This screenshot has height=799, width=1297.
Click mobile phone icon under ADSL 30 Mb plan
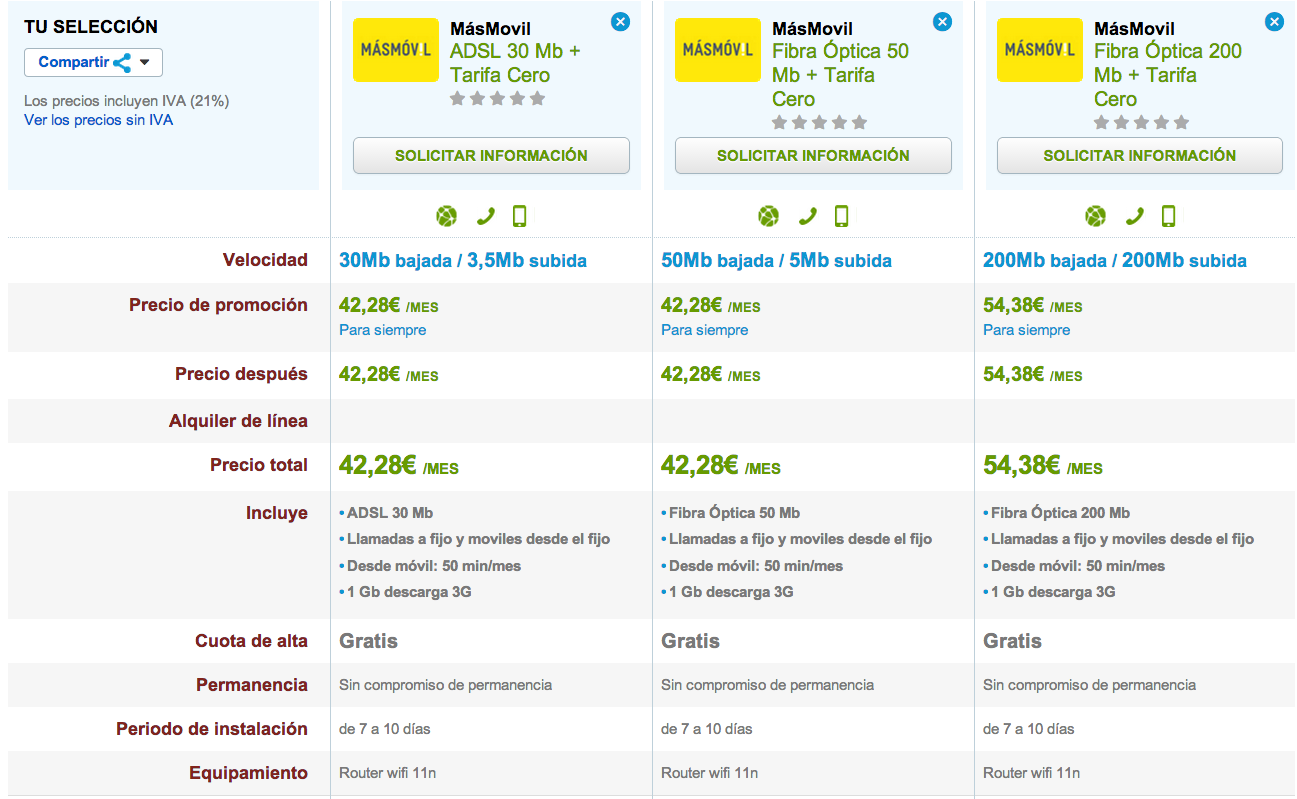[x=519, y=216]
